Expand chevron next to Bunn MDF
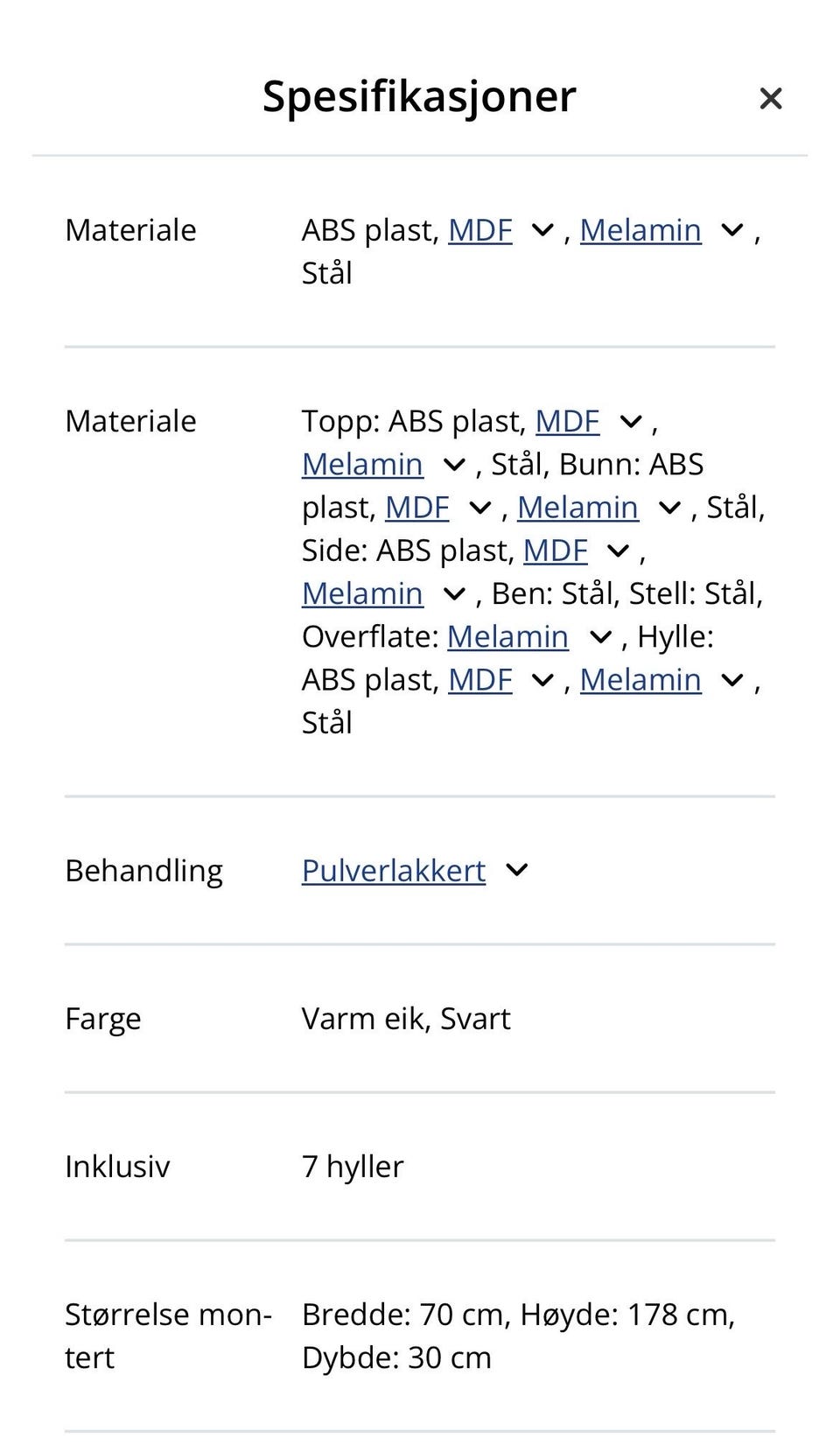Screen dimensions: 840x1445 click(479, 508)
